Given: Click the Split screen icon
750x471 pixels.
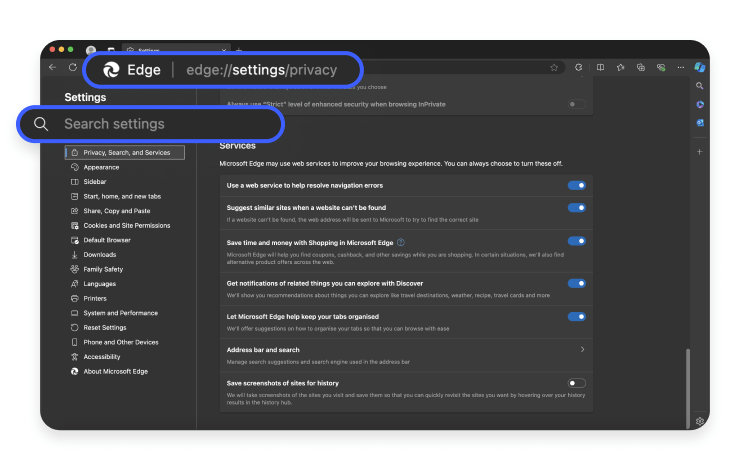Looking at the screenshot, I should (600, 67).
